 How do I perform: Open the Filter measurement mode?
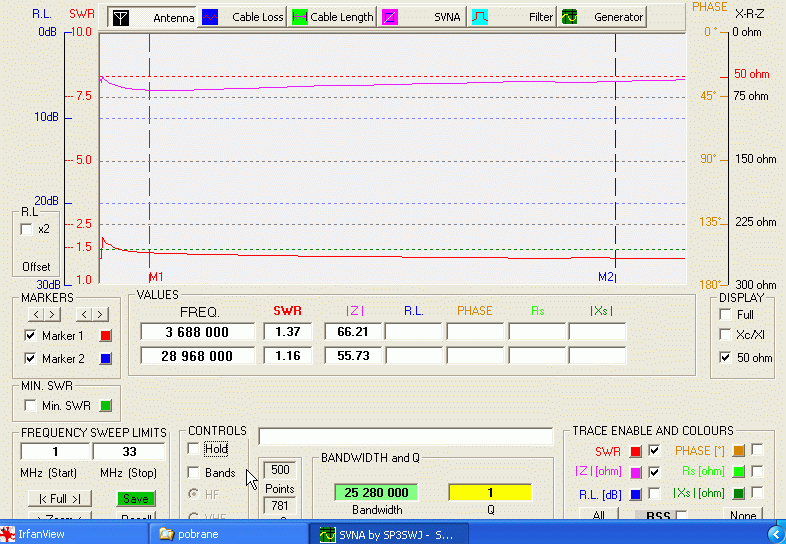[x=513, y=17]
